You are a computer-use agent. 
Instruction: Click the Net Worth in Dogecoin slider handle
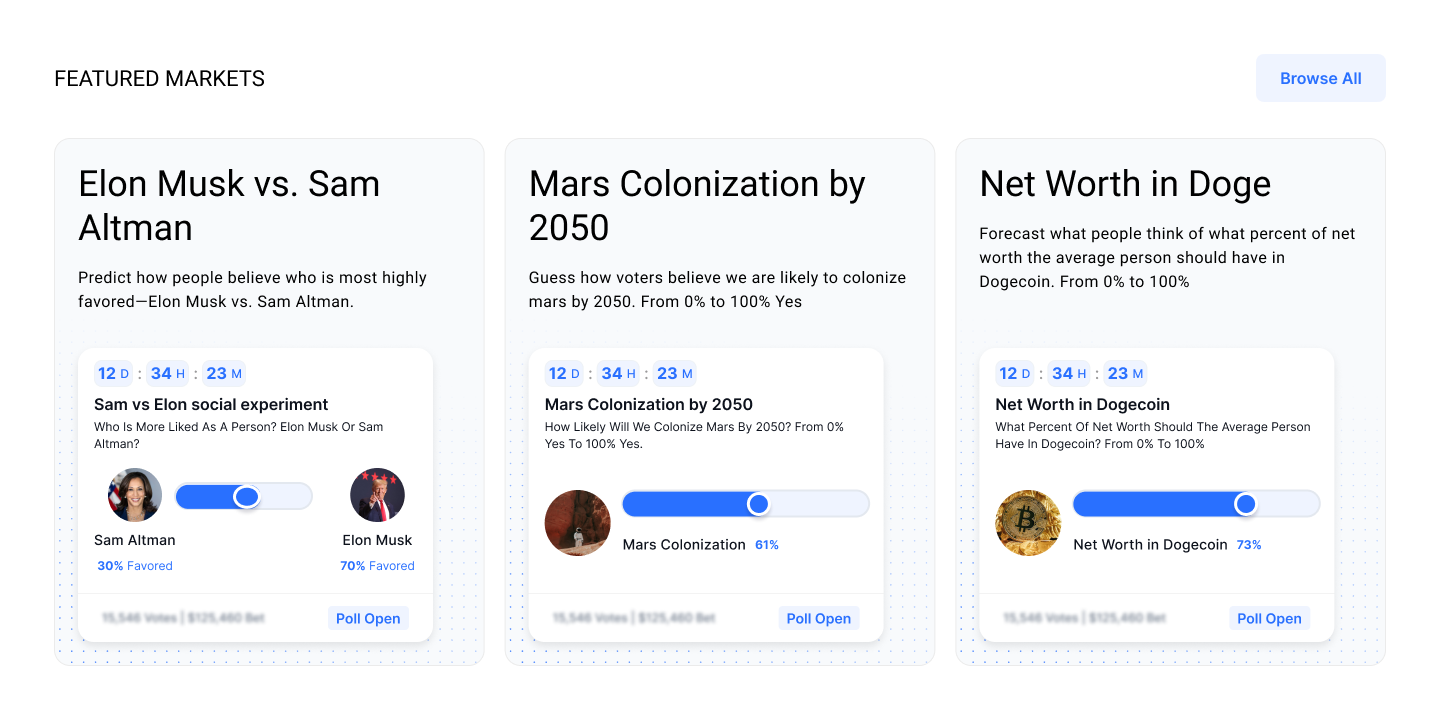coord(1245,504)
